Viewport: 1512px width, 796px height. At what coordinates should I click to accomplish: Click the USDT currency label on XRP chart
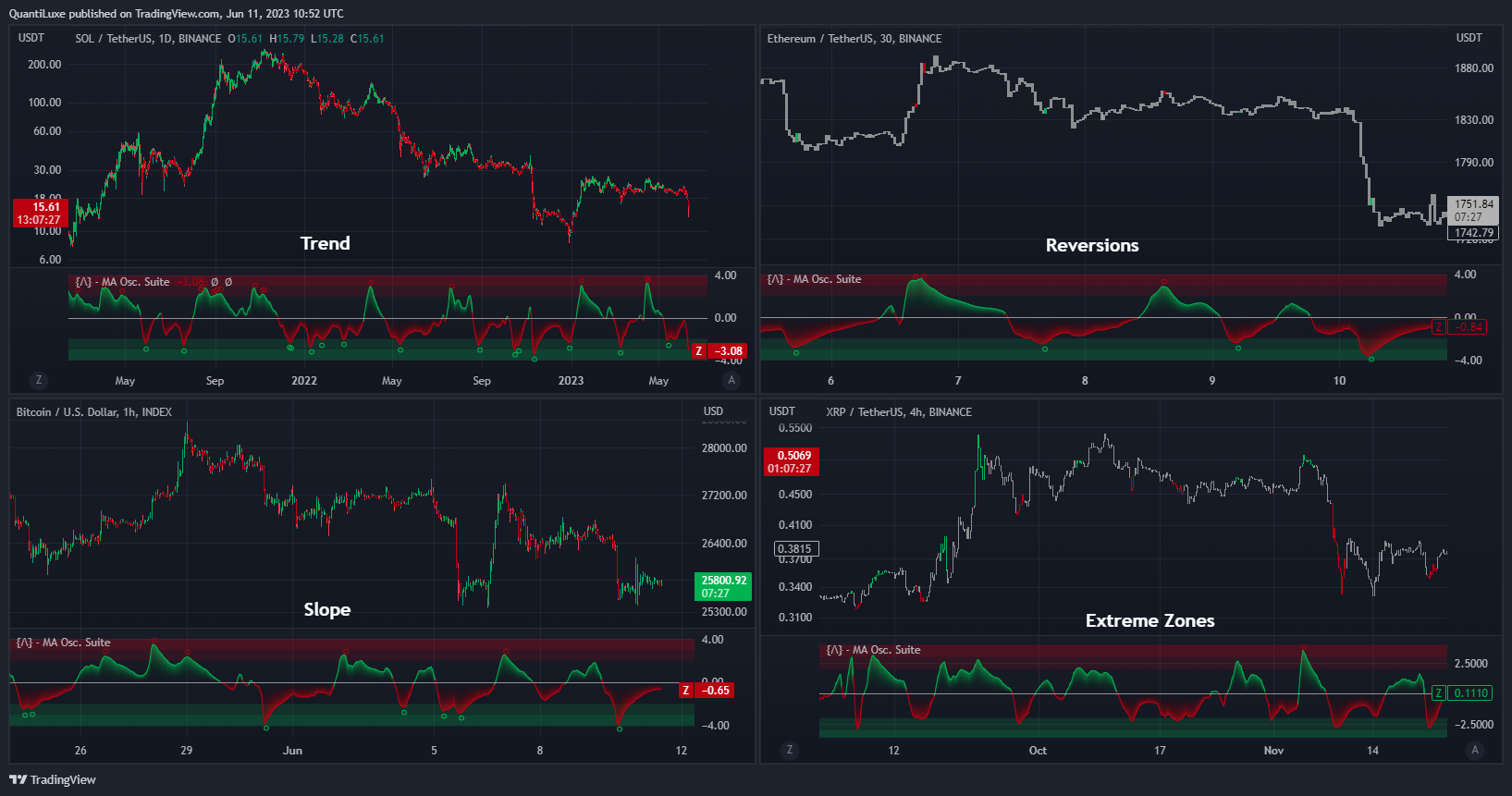(x=782, y=411)
